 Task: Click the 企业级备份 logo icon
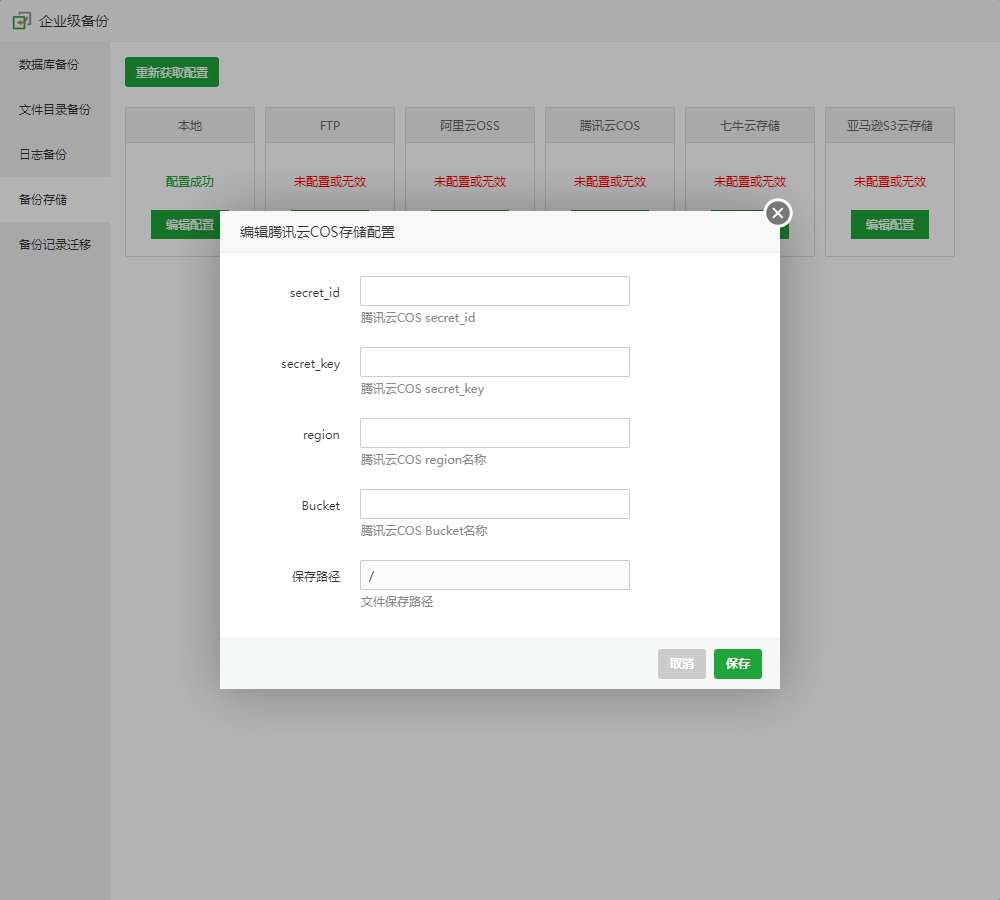(21, 20)
